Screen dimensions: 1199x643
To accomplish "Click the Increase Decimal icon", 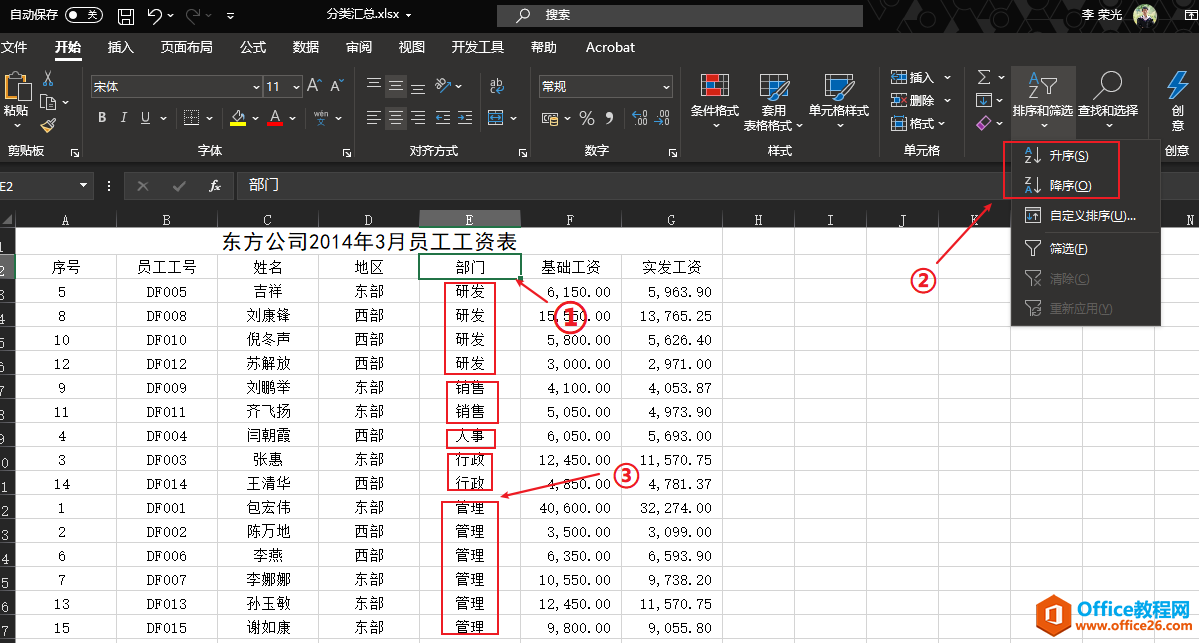I will [x=640, y=119].
